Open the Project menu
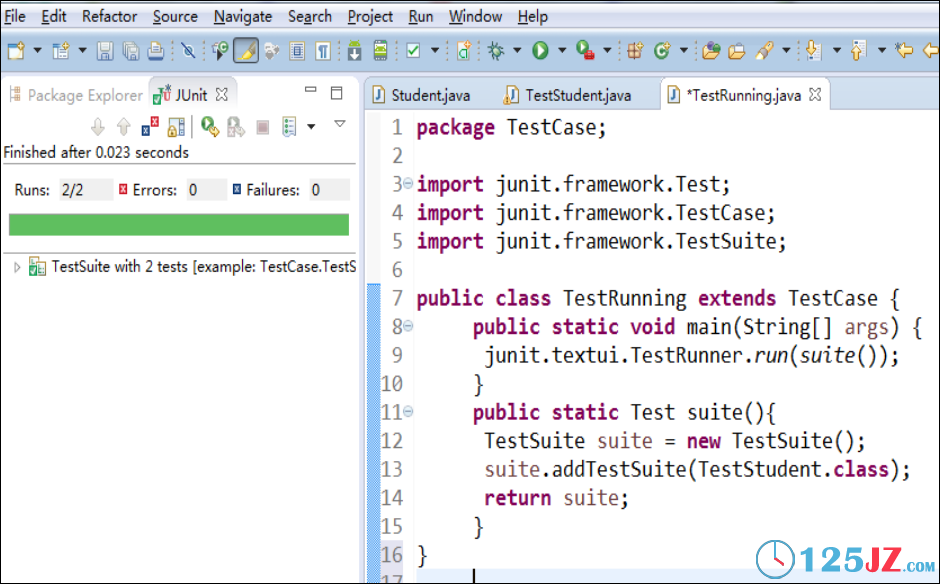This screenshot has width=940, height=584. point(370,16)
